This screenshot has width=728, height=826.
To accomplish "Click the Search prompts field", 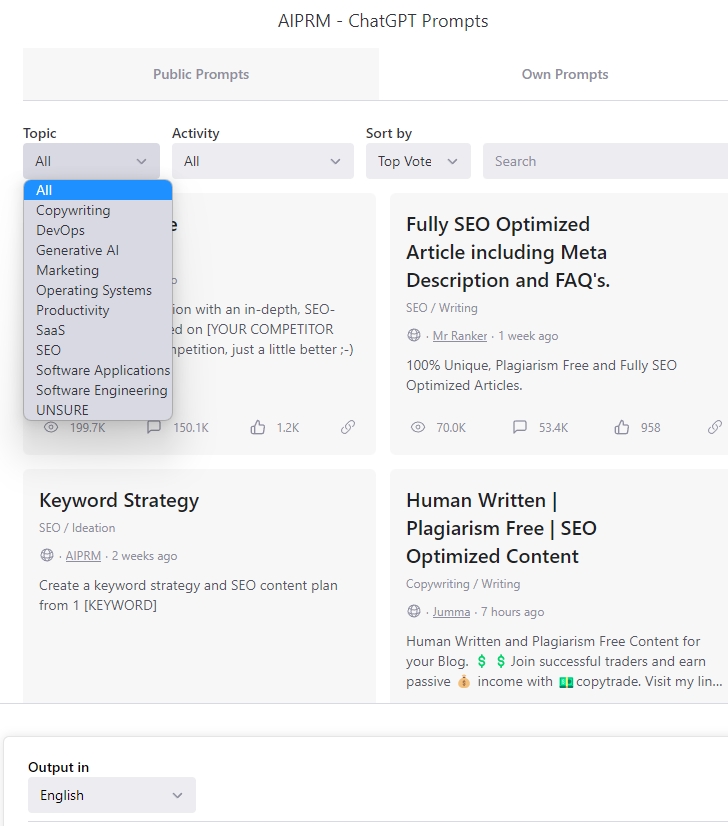I will [605, 161].
